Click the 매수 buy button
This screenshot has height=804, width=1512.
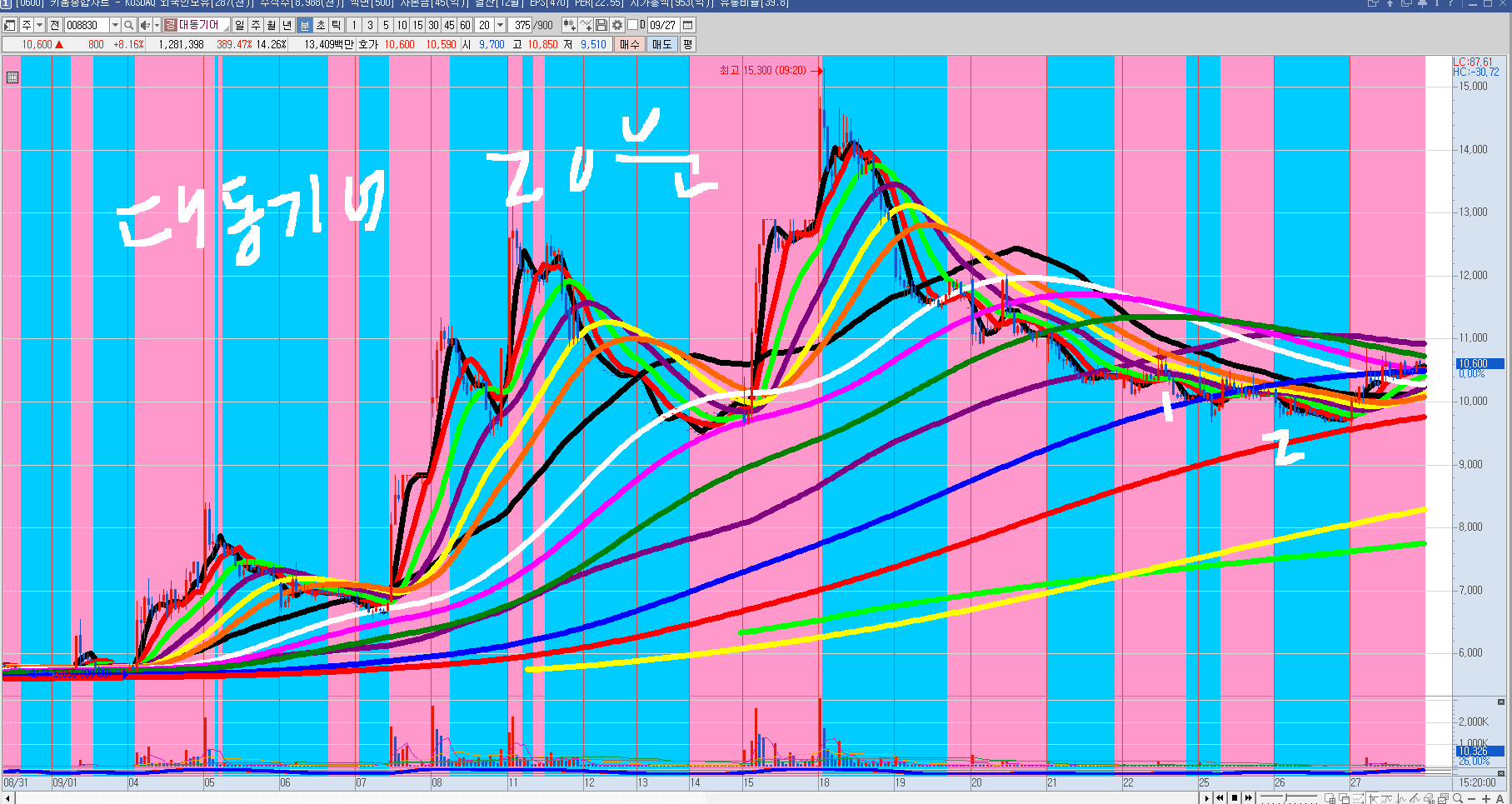point(630,44)
